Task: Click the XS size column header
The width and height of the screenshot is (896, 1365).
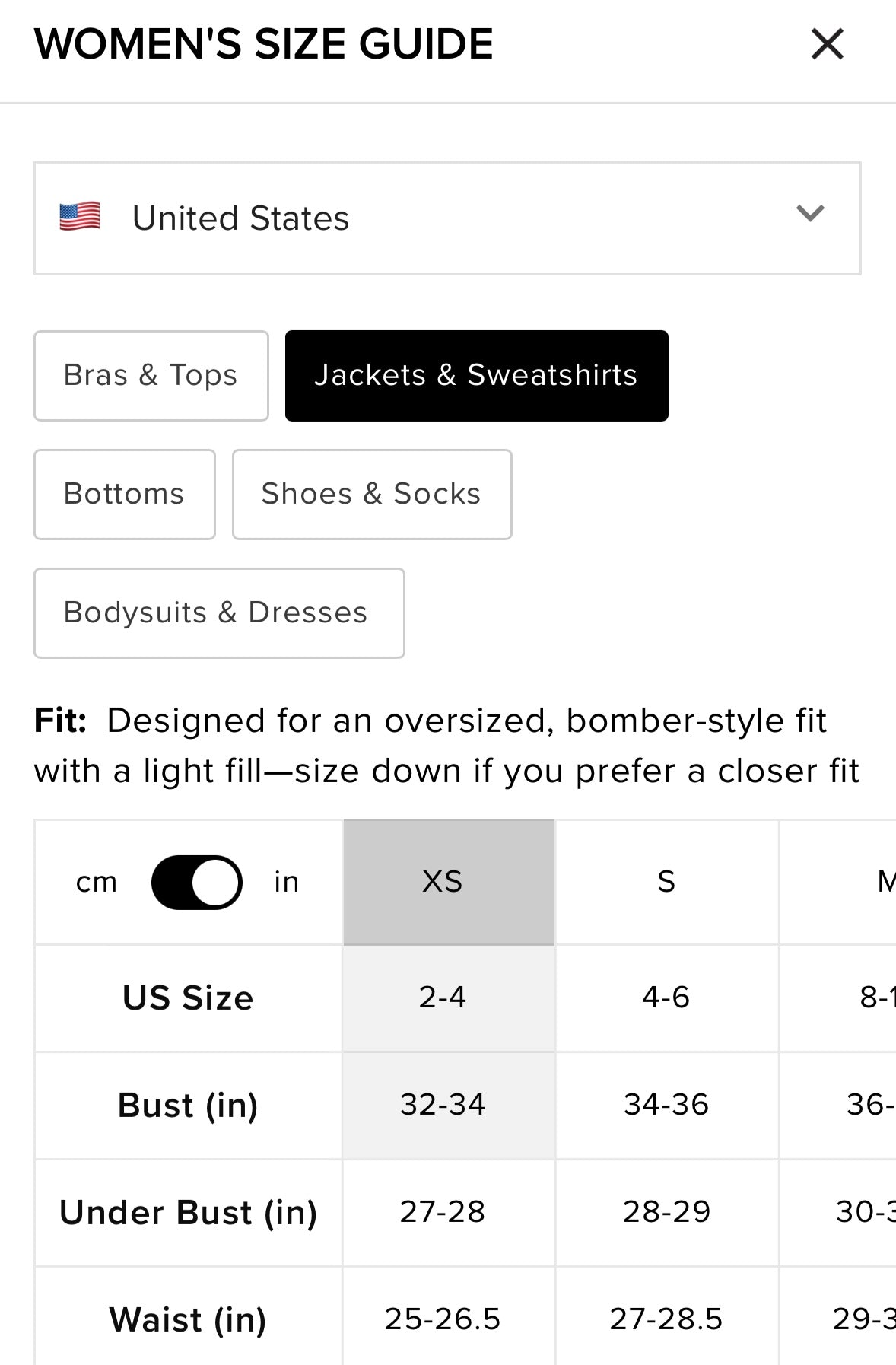Action: click(x=449, y=882)
